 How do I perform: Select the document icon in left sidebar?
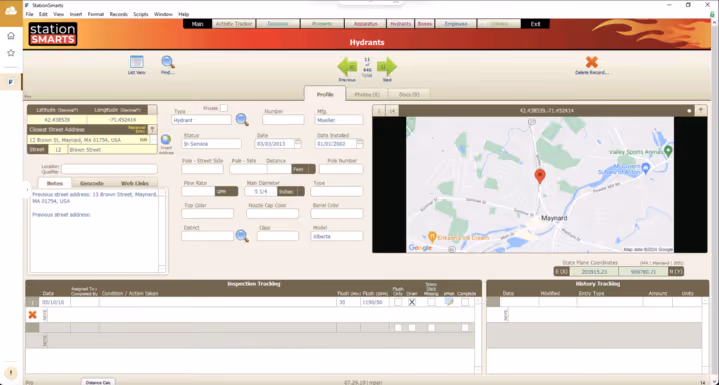click(x=11, y=82)
